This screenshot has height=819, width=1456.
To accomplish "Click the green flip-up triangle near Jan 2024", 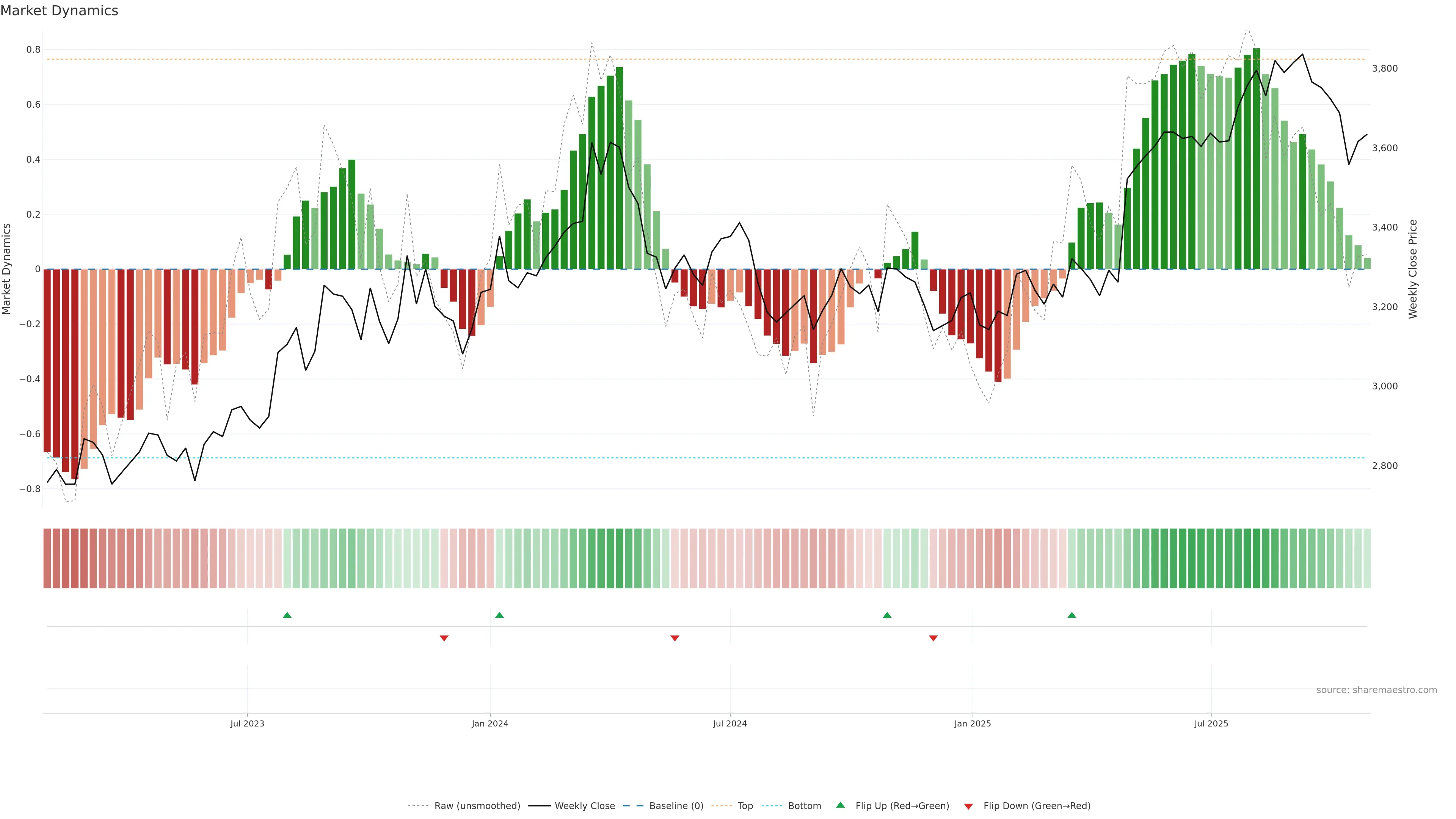I will [x=499, y=615].
